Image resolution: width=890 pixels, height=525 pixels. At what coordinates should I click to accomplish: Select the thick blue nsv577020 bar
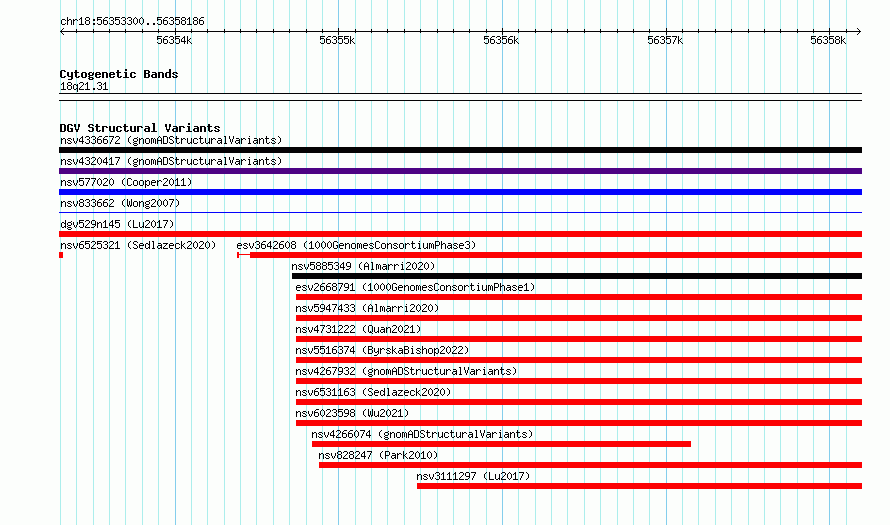coord(460,192)
